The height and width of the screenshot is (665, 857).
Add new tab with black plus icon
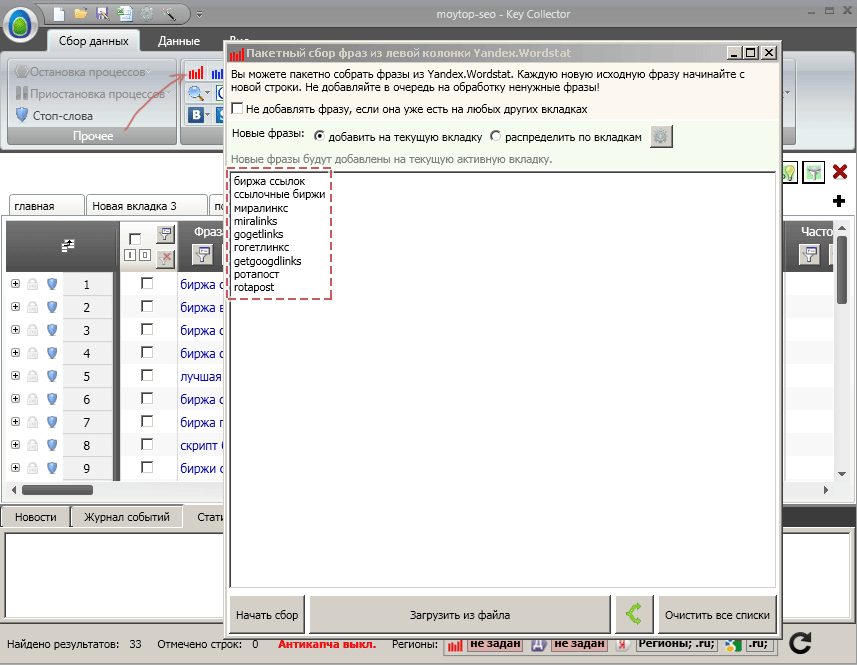click(x=838, y=201)
